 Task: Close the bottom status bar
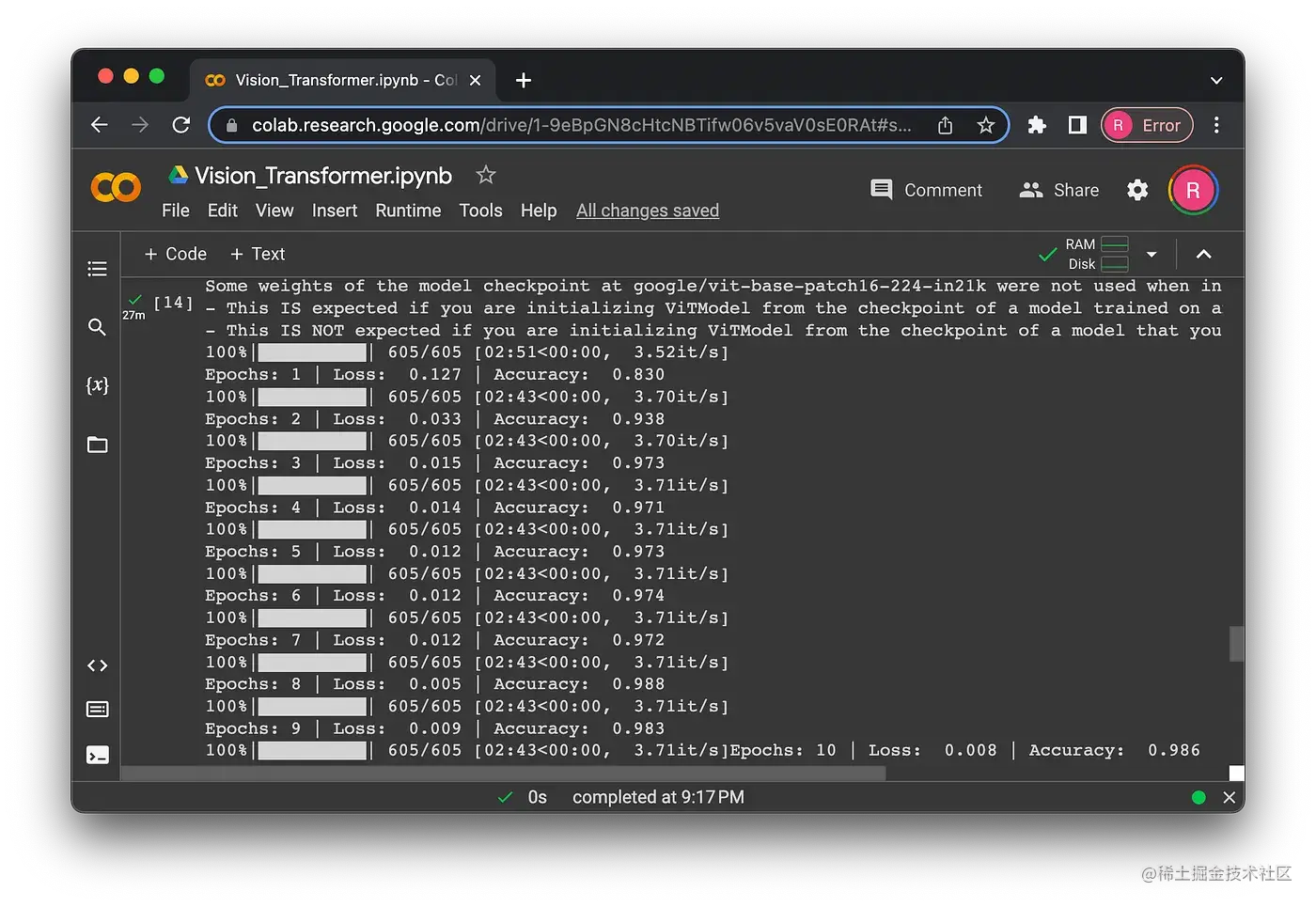click(x=1229, y=797)
